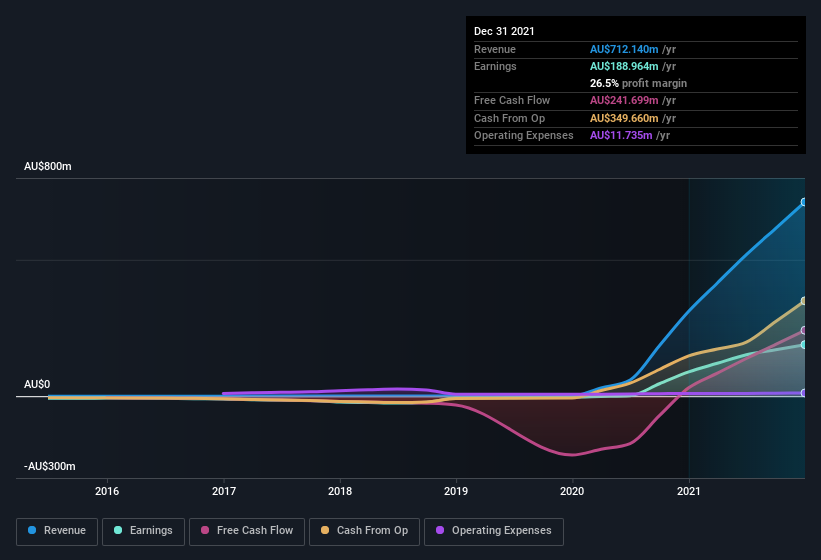Click the Cash From Op label in tooltip

coord(509,118)
